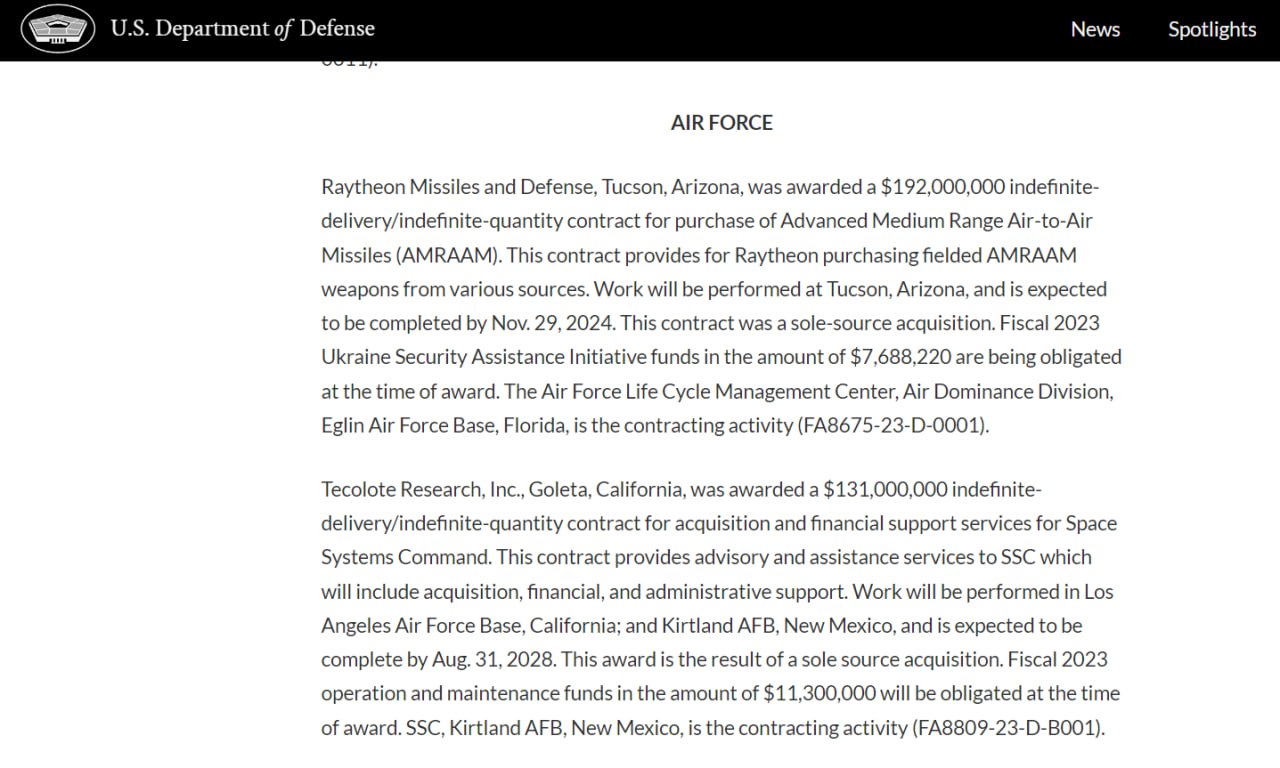Open the Spotlights menu item
Image resolution: width=1280 pixels, height=768 pixels.
(x=1212, y=29)
